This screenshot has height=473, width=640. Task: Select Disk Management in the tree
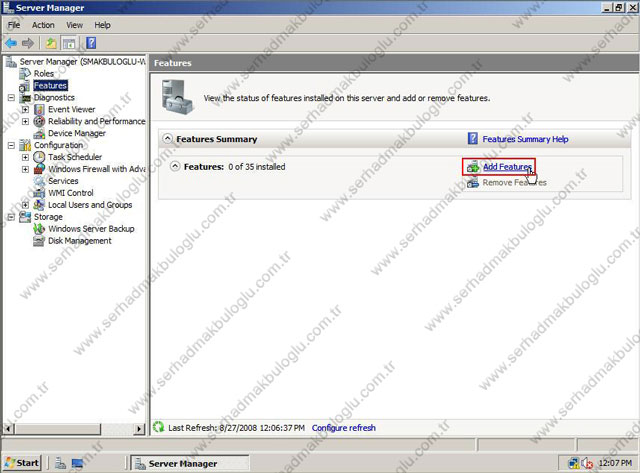pyautogui.click(x=80, y=241)
